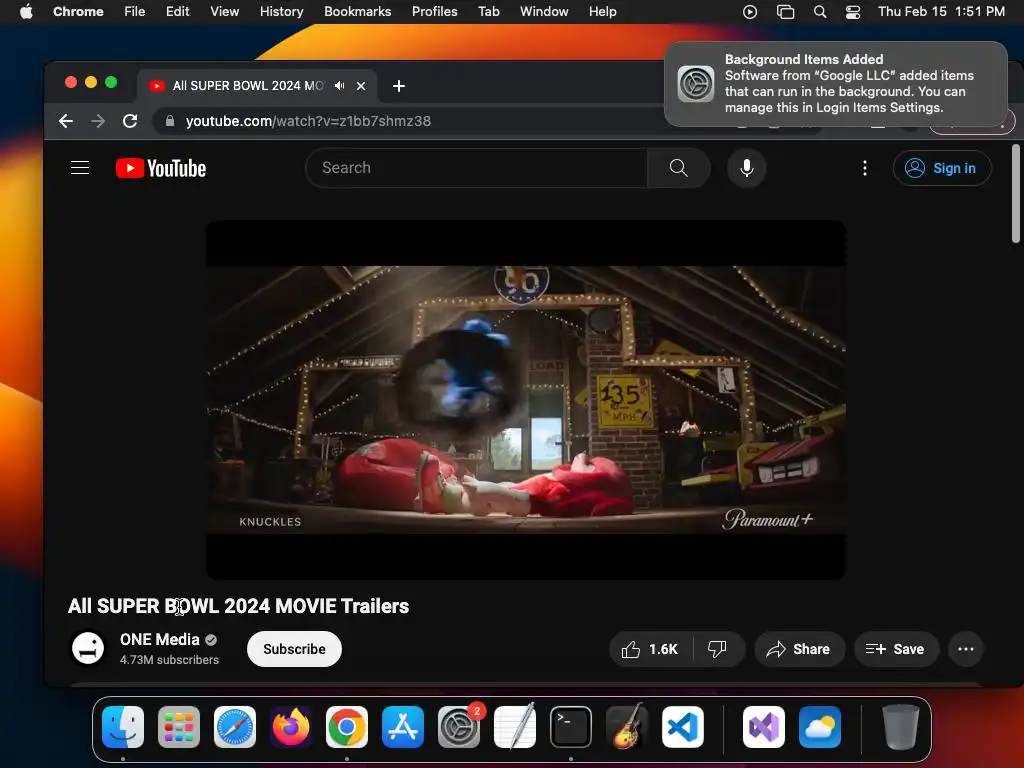Viewport: 1024px width, 768px height.
Task: Click the video player to pause
Action: point(526,399)
